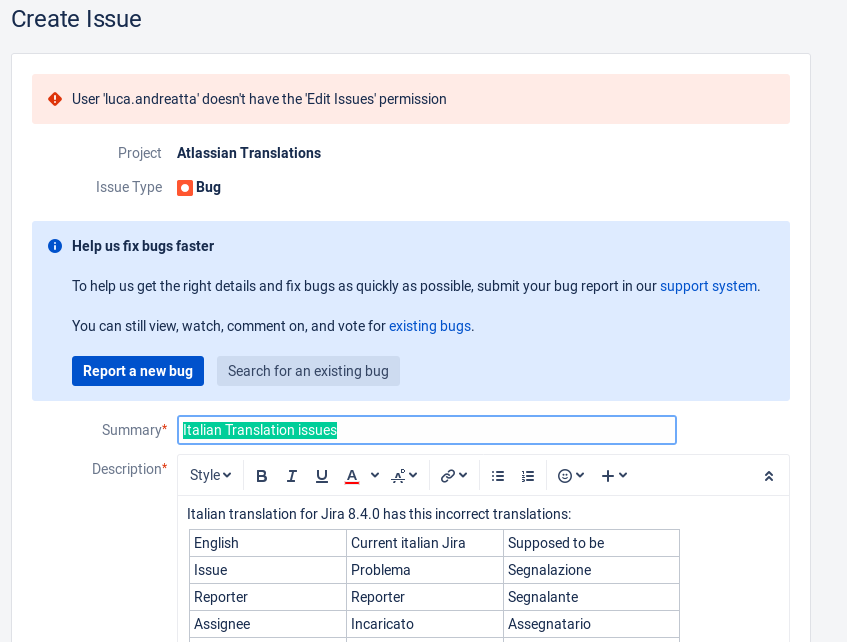Open the emoticon picker

point(570,476)
